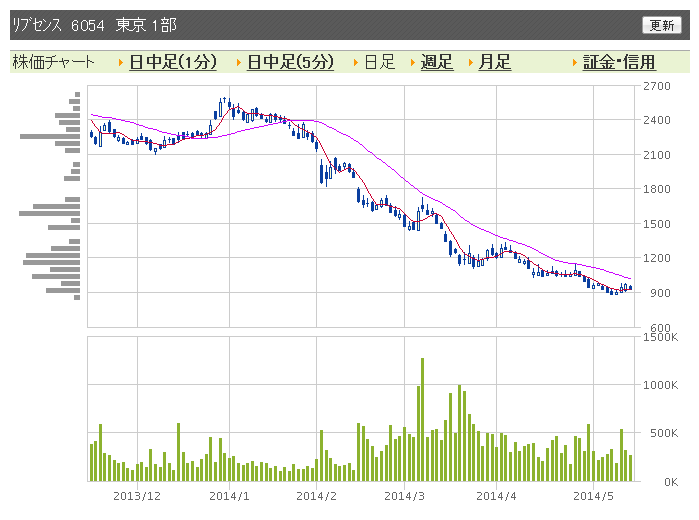The height and width of the screenshot is (520, 699).
Task: Click the 0K volume axis label
Action: click(671, 482)
